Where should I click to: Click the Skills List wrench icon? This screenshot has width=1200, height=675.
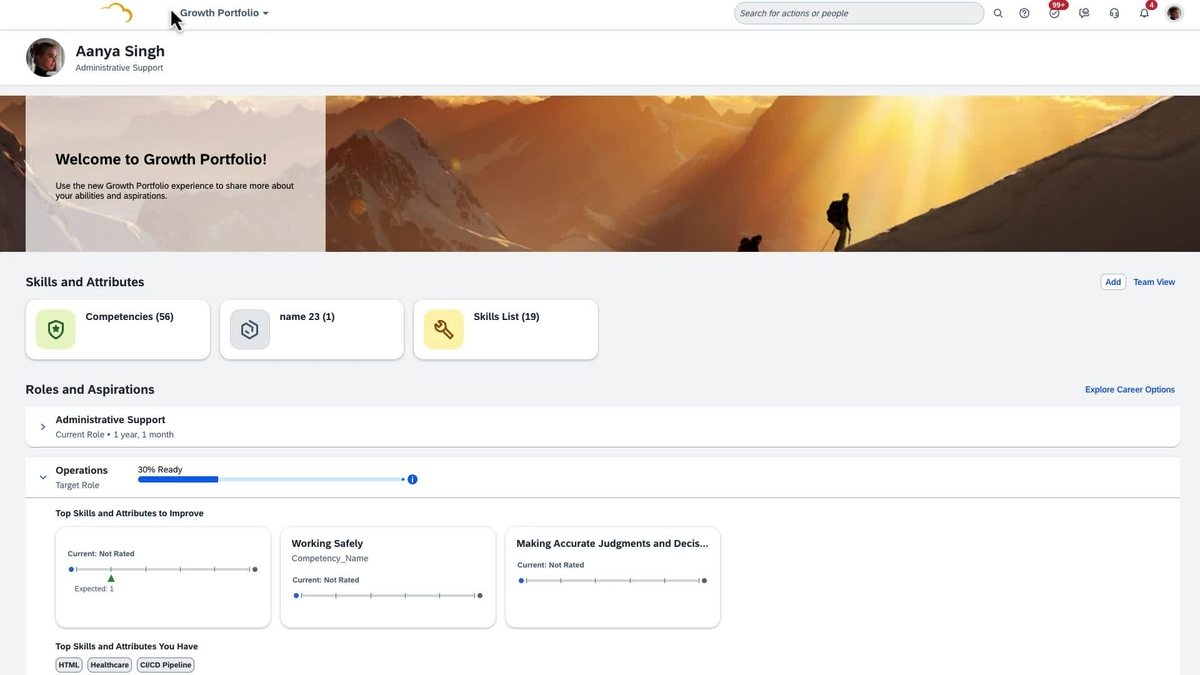point(443,328)
